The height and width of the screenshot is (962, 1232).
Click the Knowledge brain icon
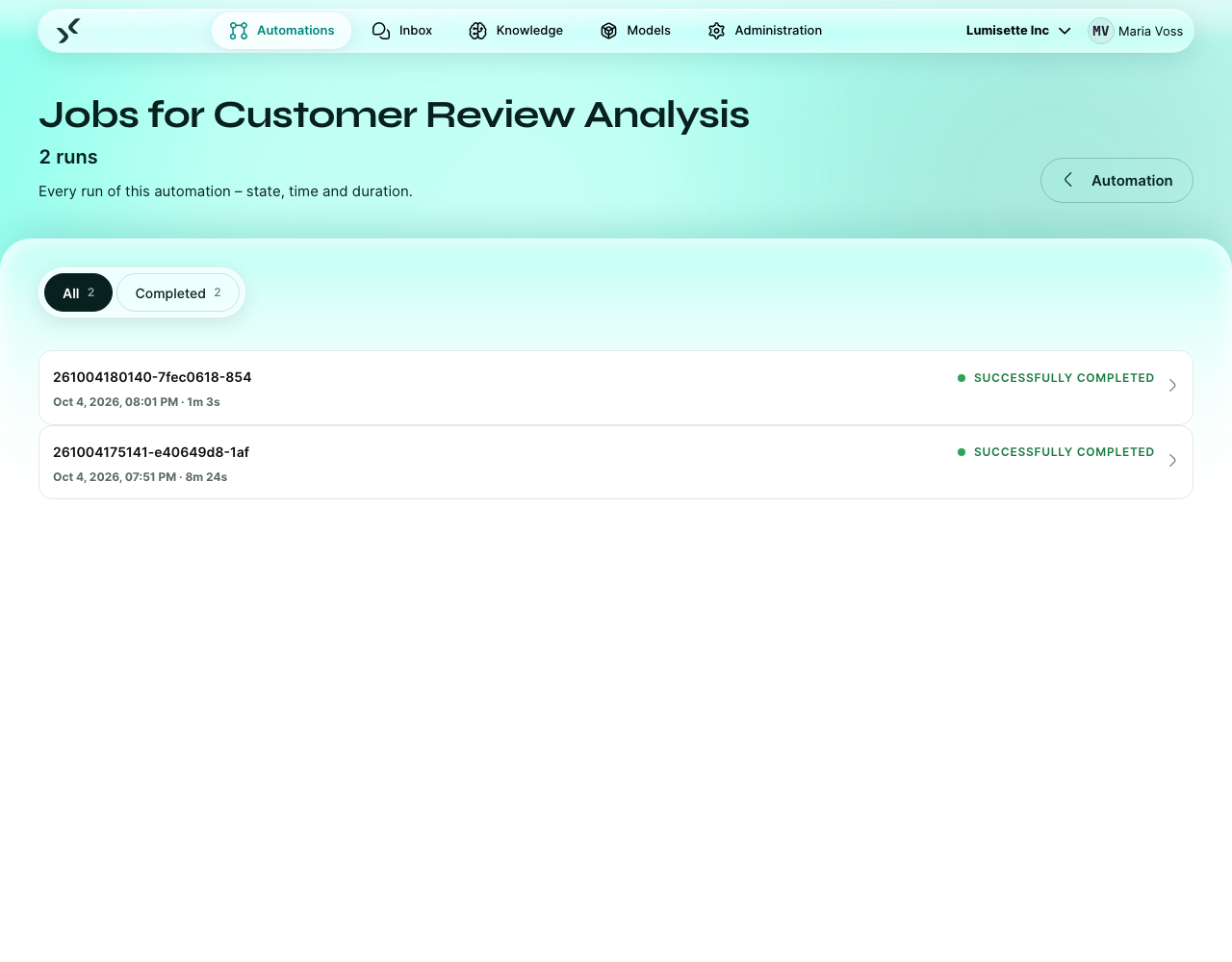point(478,31)
